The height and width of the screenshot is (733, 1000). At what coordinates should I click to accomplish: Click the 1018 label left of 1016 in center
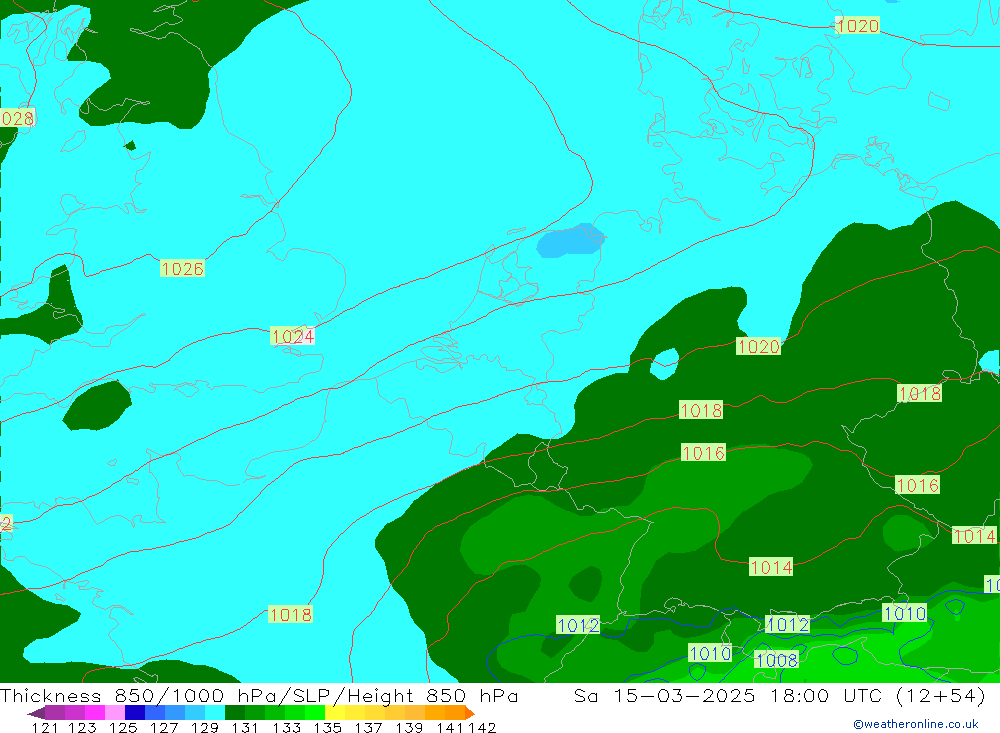coord(701,410)
